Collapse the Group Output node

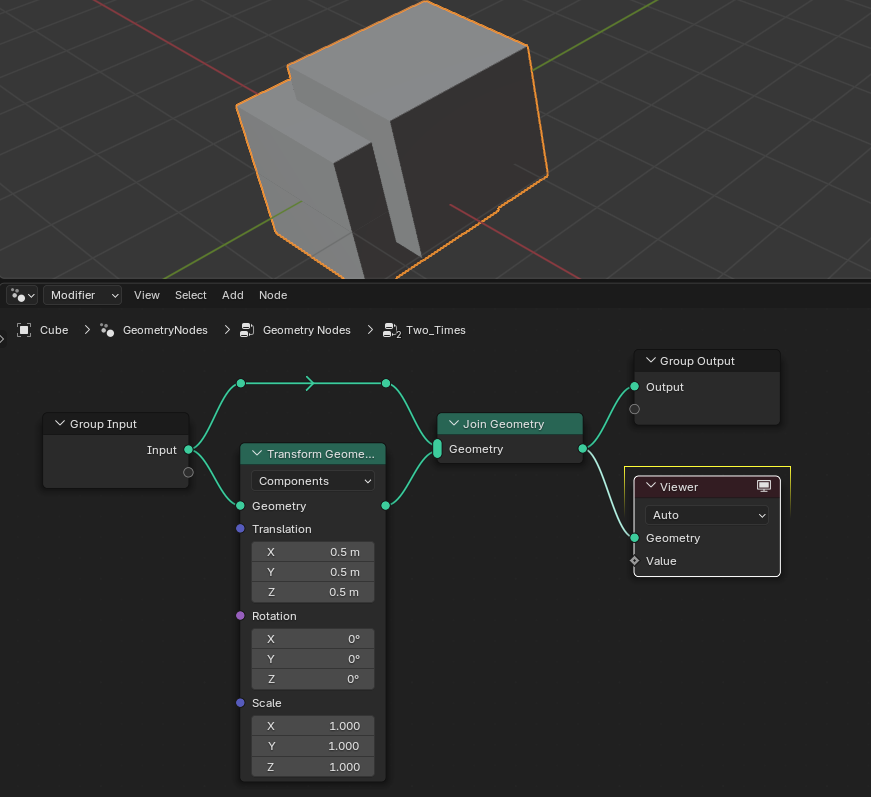651,360
